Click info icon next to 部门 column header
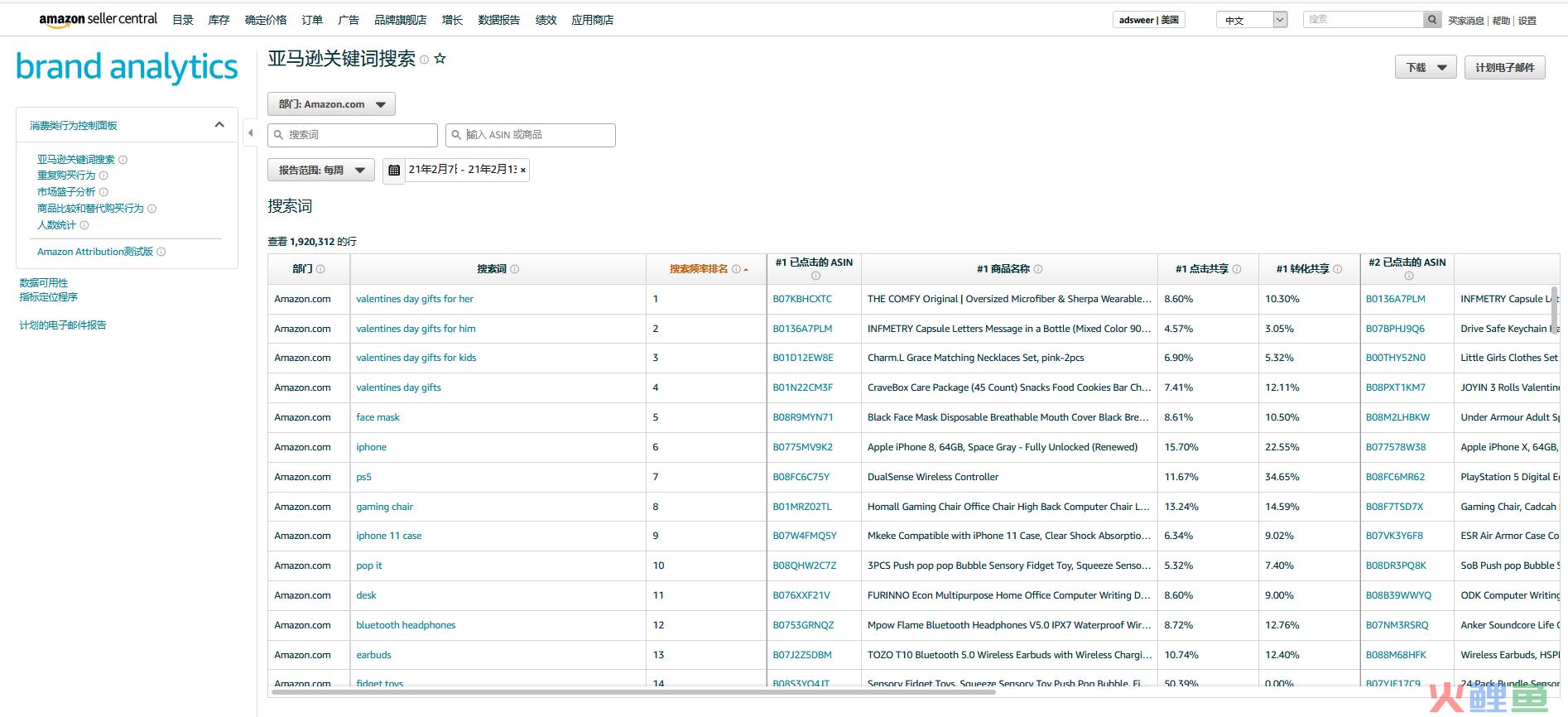 pos(320,269)
